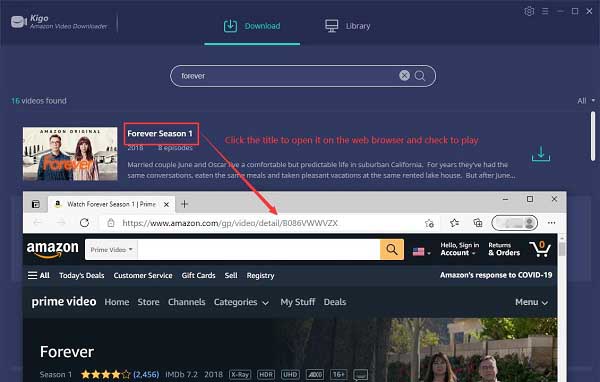Viewport: 600px width, 382px height.
Task: Open Prime Video search category dropdown
Action: pyautogui.click(x=111, y=250)
